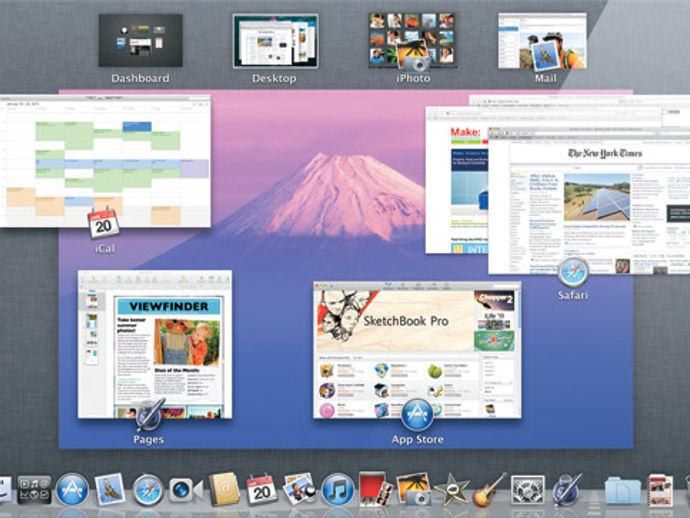Click the Pages badge icon on Pages window
The image size is (690, 518).
pos(150,415)
